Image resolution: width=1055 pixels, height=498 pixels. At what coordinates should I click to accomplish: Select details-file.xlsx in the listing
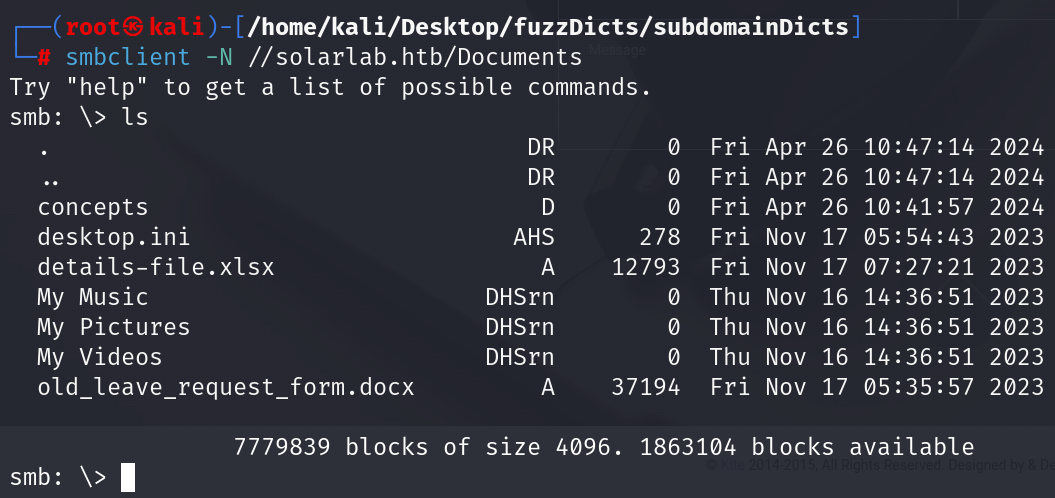pyautogui.click(x=156, y=267)
